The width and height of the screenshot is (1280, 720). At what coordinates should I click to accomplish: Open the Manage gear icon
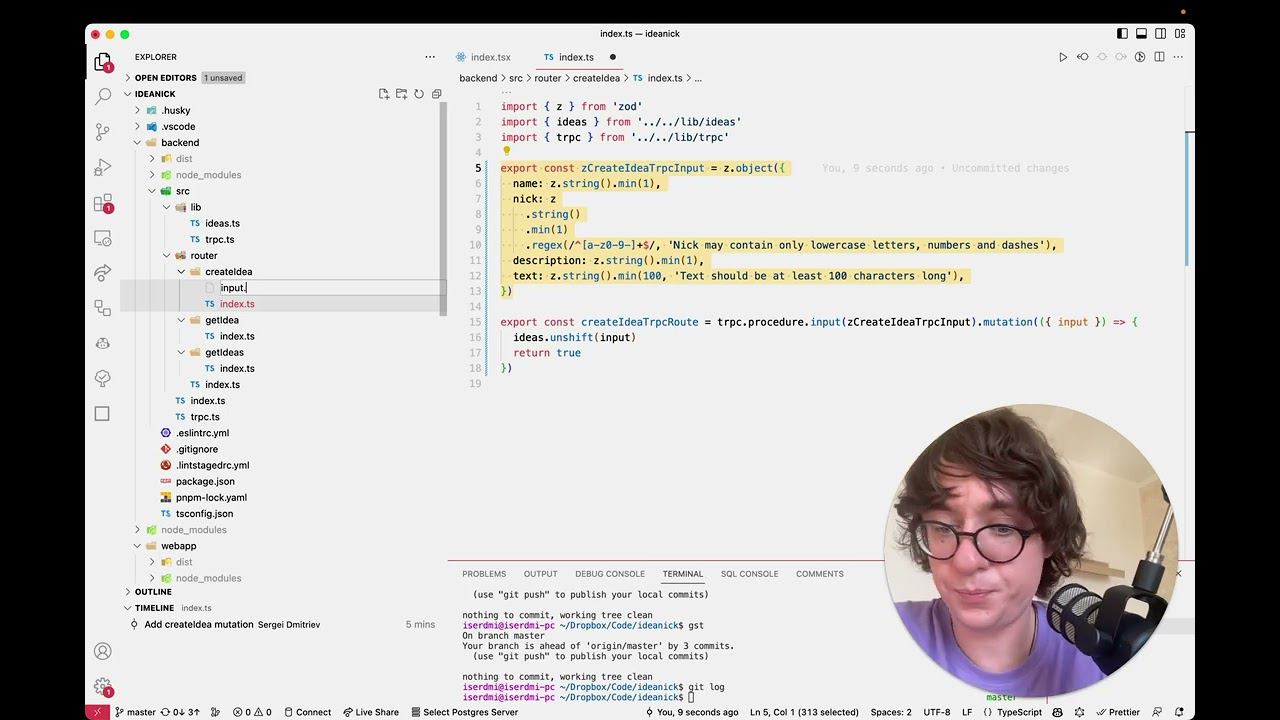[103, 687]
